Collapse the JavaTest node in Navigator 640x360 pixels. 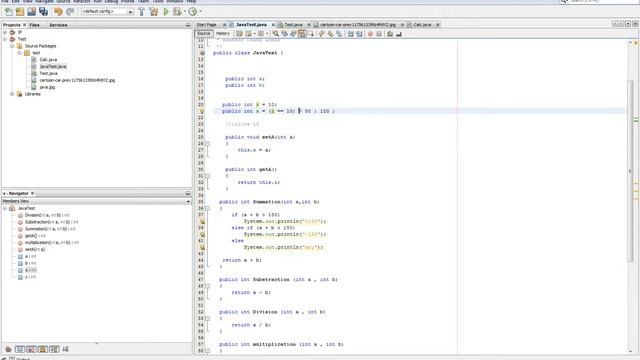[5, 208]
